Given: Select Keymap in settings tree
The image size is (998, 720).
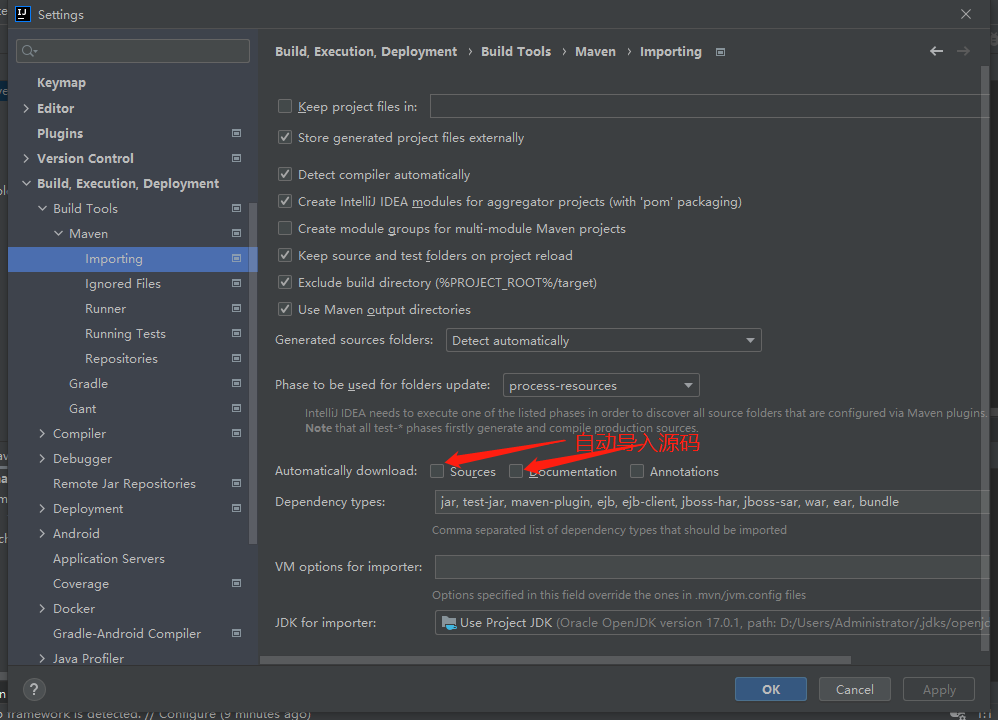Looking at the screenshot, I should pos(61,83).
